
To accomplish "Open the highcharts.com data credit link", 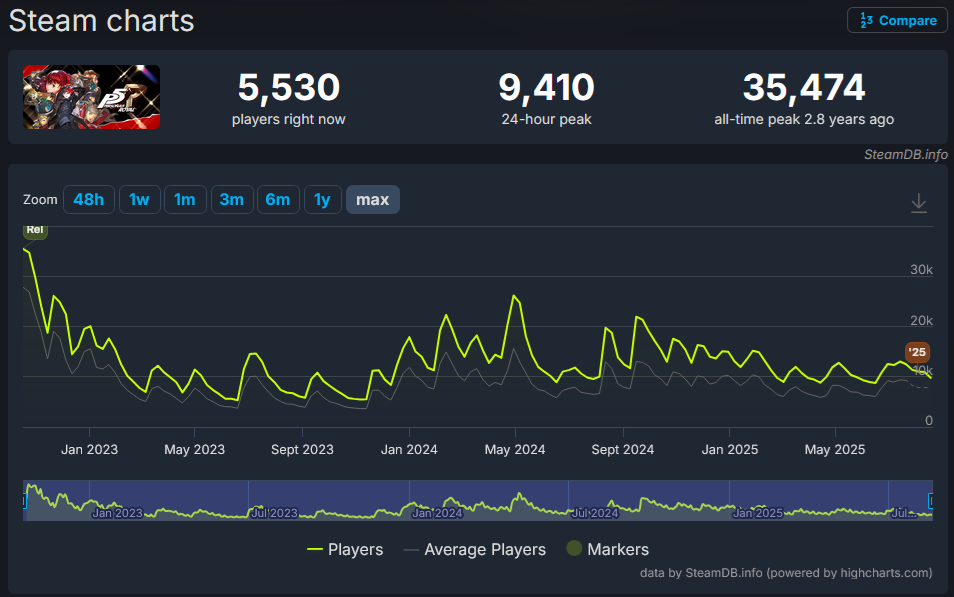I will [786, 573].
